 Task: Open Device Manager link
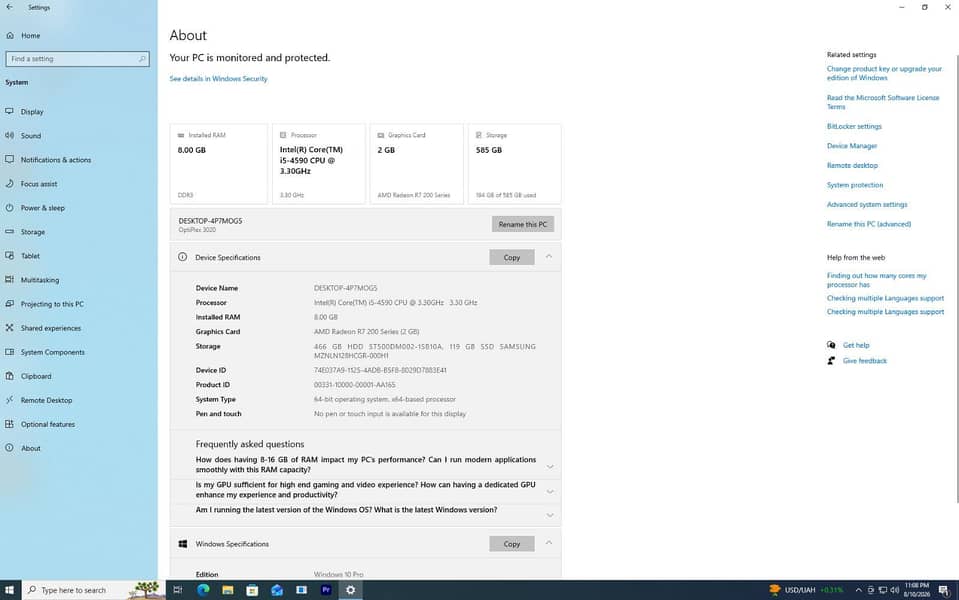click(851, 146)
